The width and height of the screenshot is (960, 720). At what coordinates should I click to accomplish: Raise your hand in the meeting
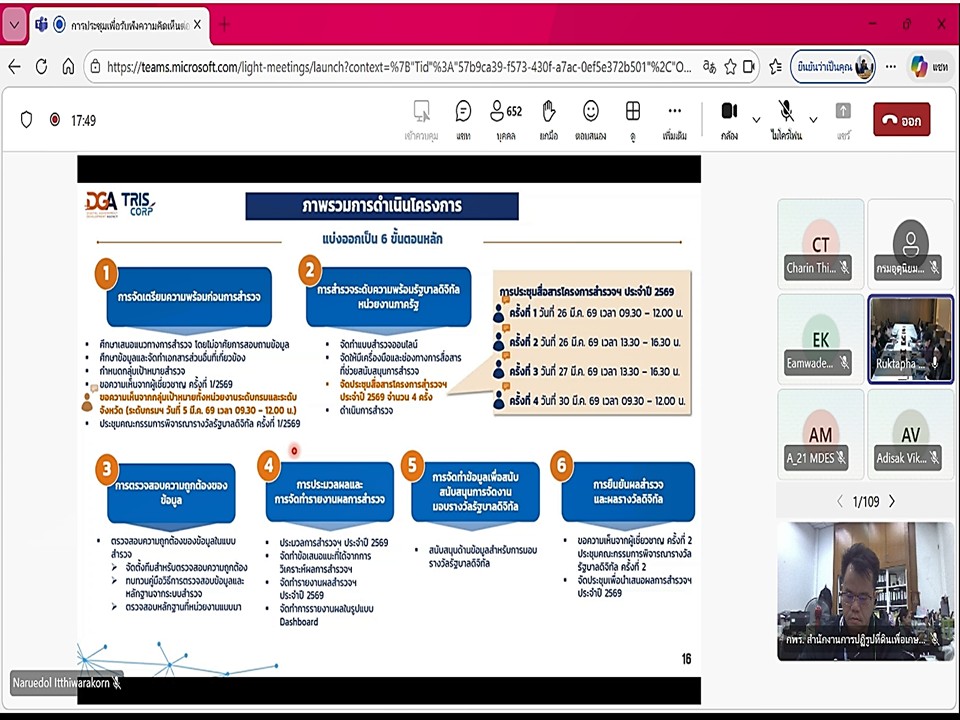pyautogui.click(x=548, y=118)
